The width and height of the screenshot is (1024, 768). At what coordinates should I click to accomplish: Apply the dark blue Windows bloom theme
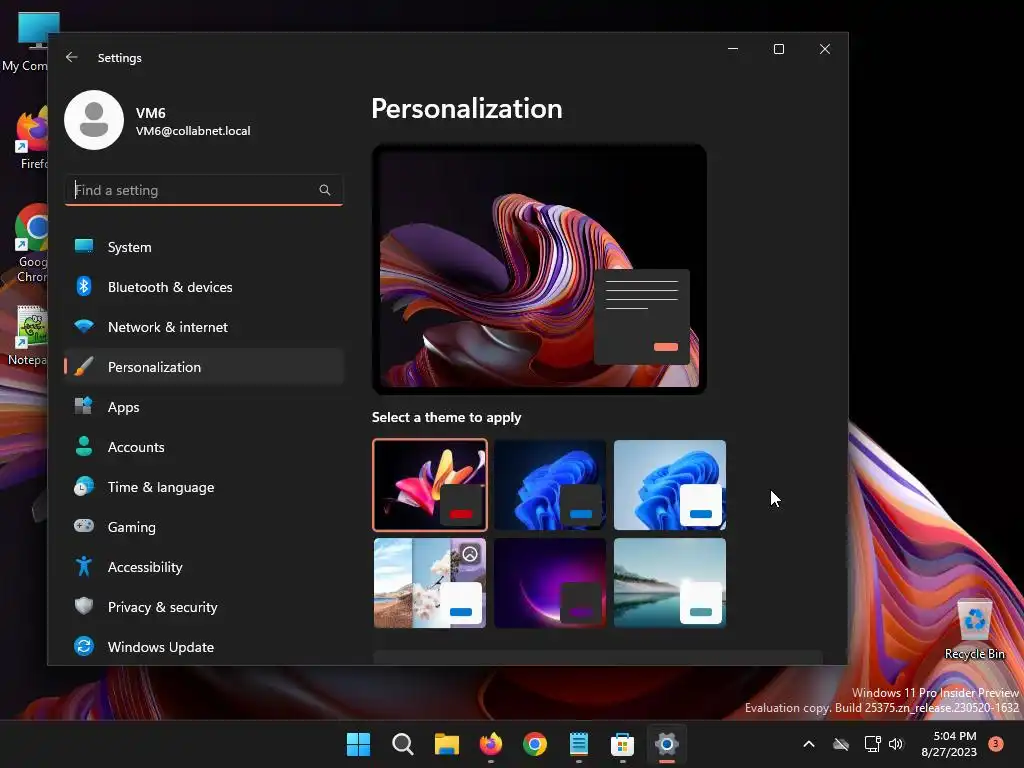coord(550,485)
